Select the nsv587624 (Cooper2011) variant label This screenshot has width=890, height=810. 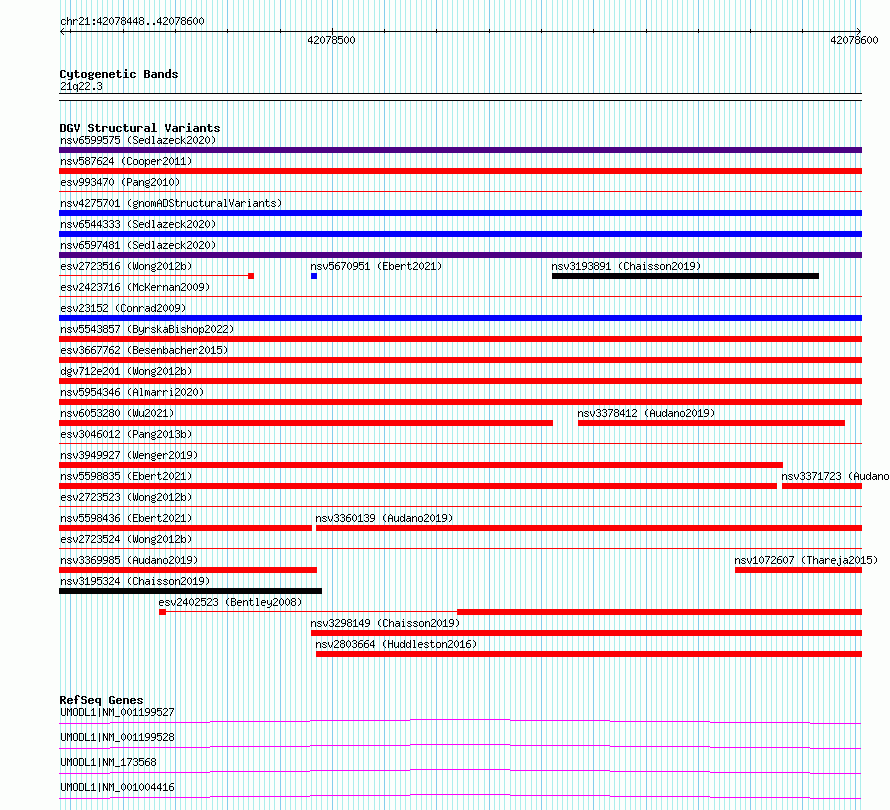coord(126,161)
